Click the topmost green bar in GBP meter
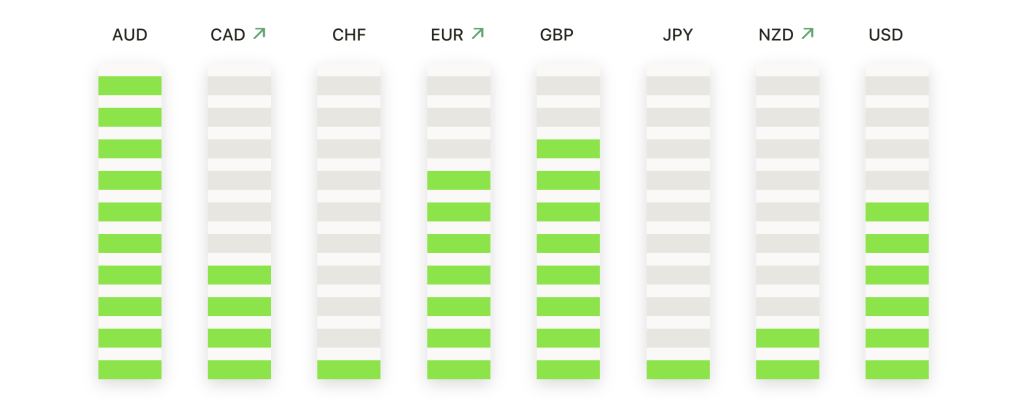This screenshot has width=1024, height=406. 568,149
